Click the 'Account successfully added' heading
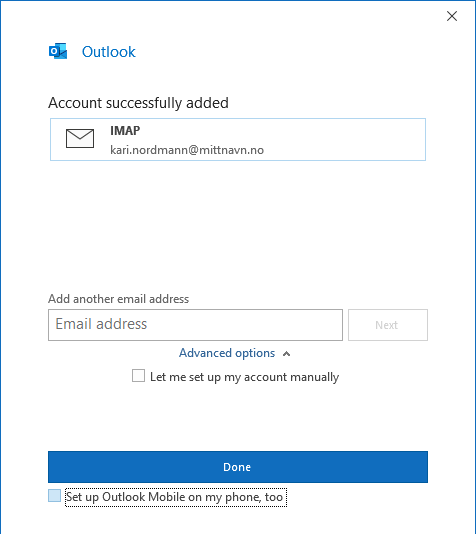Screen dimensions: 476x534 pyautogui.click(x=138, y=103)
